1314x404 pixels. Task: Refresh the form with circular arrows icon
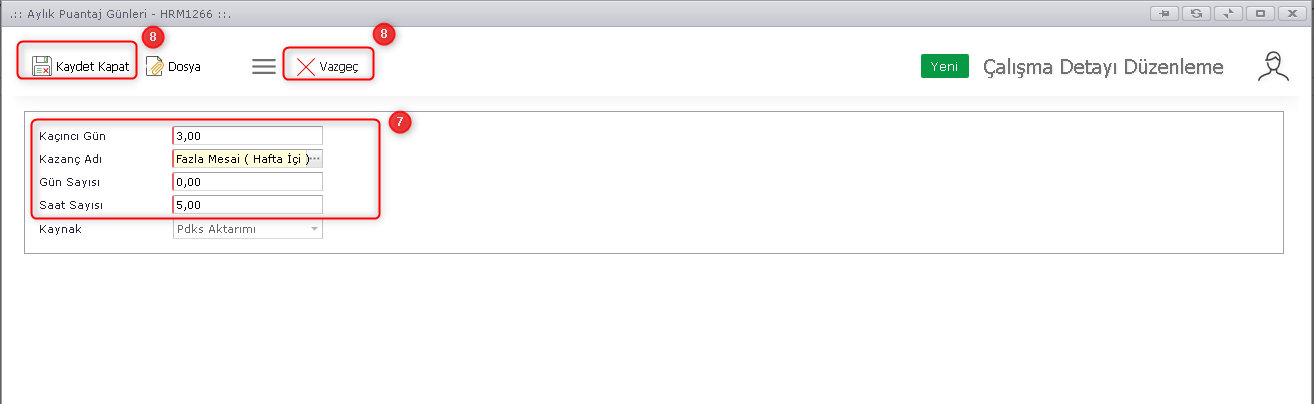[x=1195, y=13]
